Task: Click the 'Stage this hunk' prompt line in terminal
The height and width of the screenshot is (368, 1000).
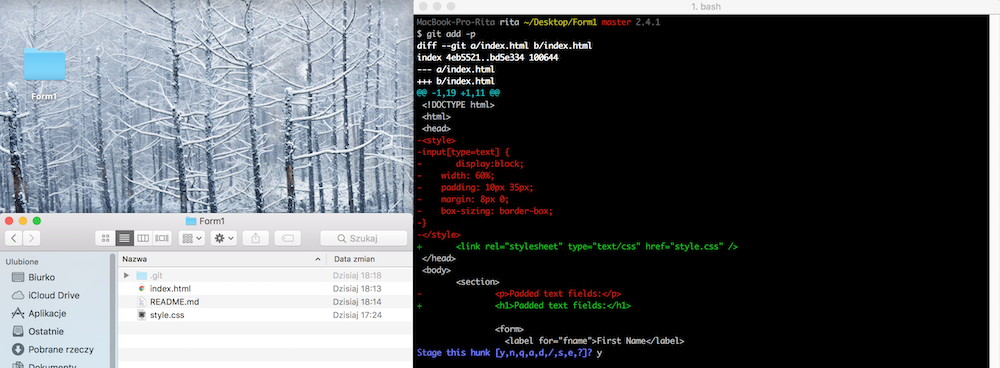Action: [x=509, y=352]
